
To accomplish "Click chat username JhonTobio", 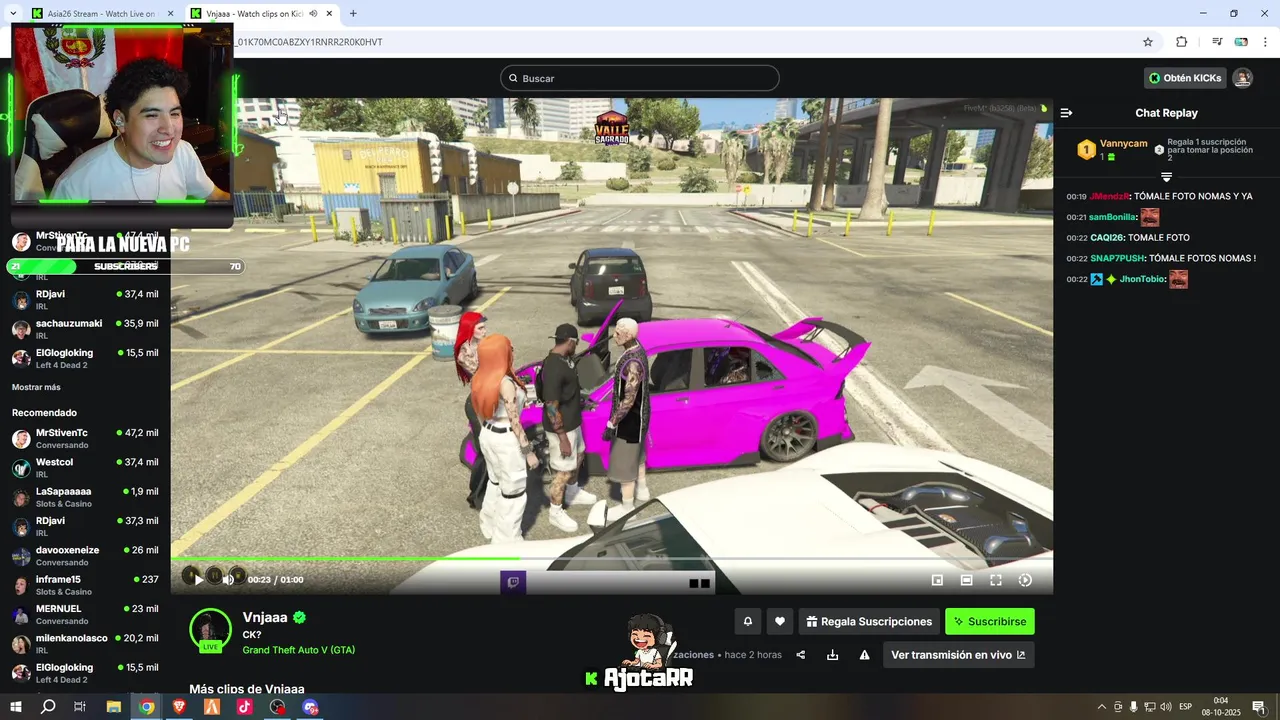I will click(x=1142, y=279).
